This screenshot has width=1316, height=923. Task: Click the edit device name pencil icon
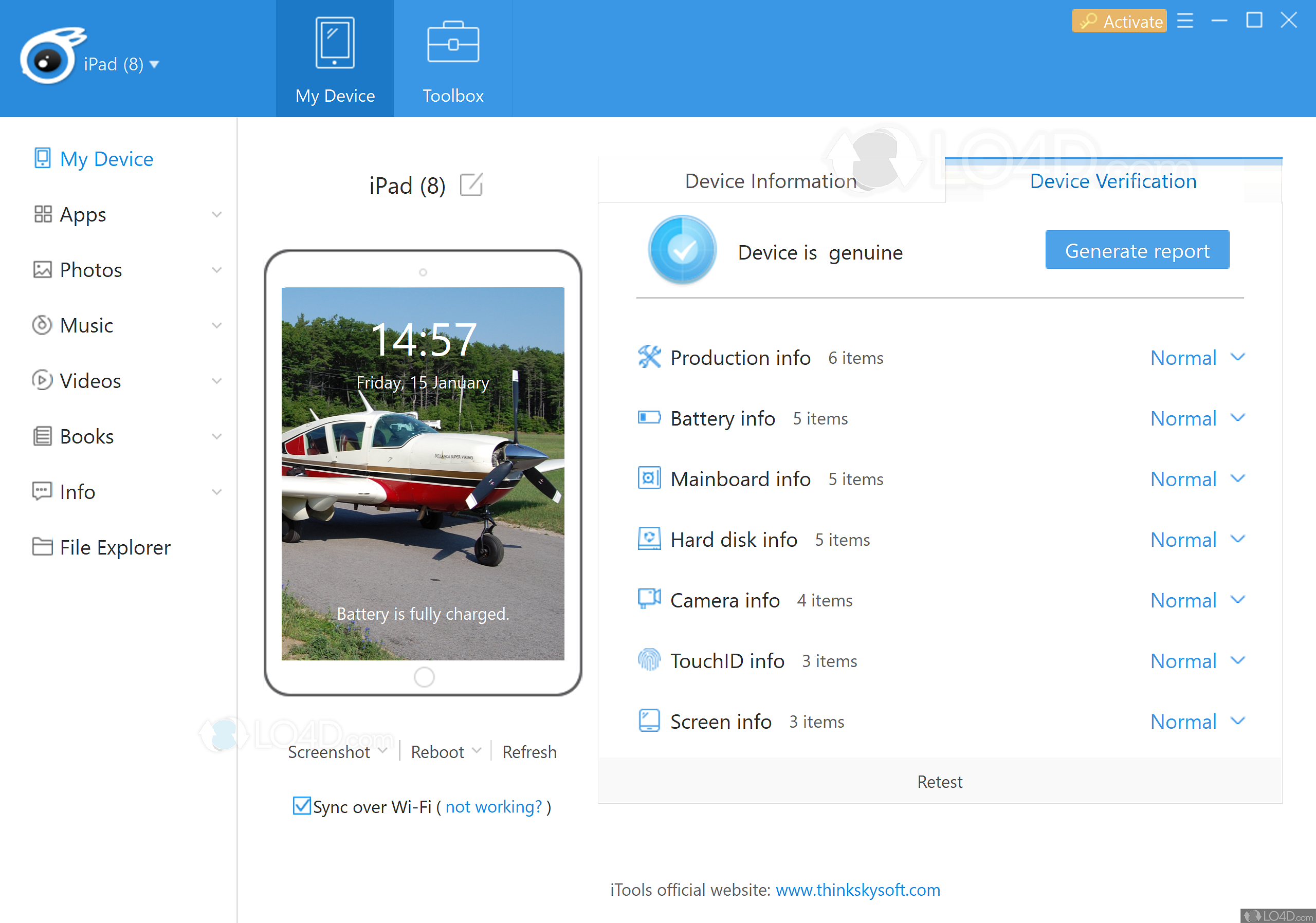click(x=471, y=184)
